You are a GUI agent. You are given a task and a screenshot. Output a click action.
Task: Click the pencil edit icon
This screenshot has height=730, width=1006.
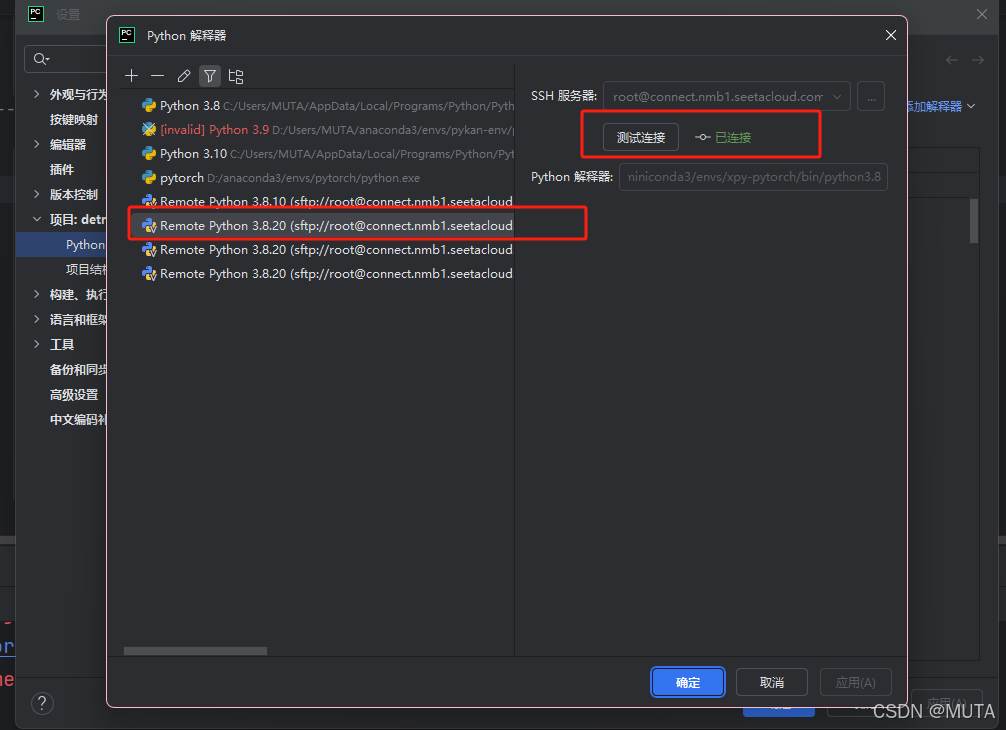click(x=183, y=76)
